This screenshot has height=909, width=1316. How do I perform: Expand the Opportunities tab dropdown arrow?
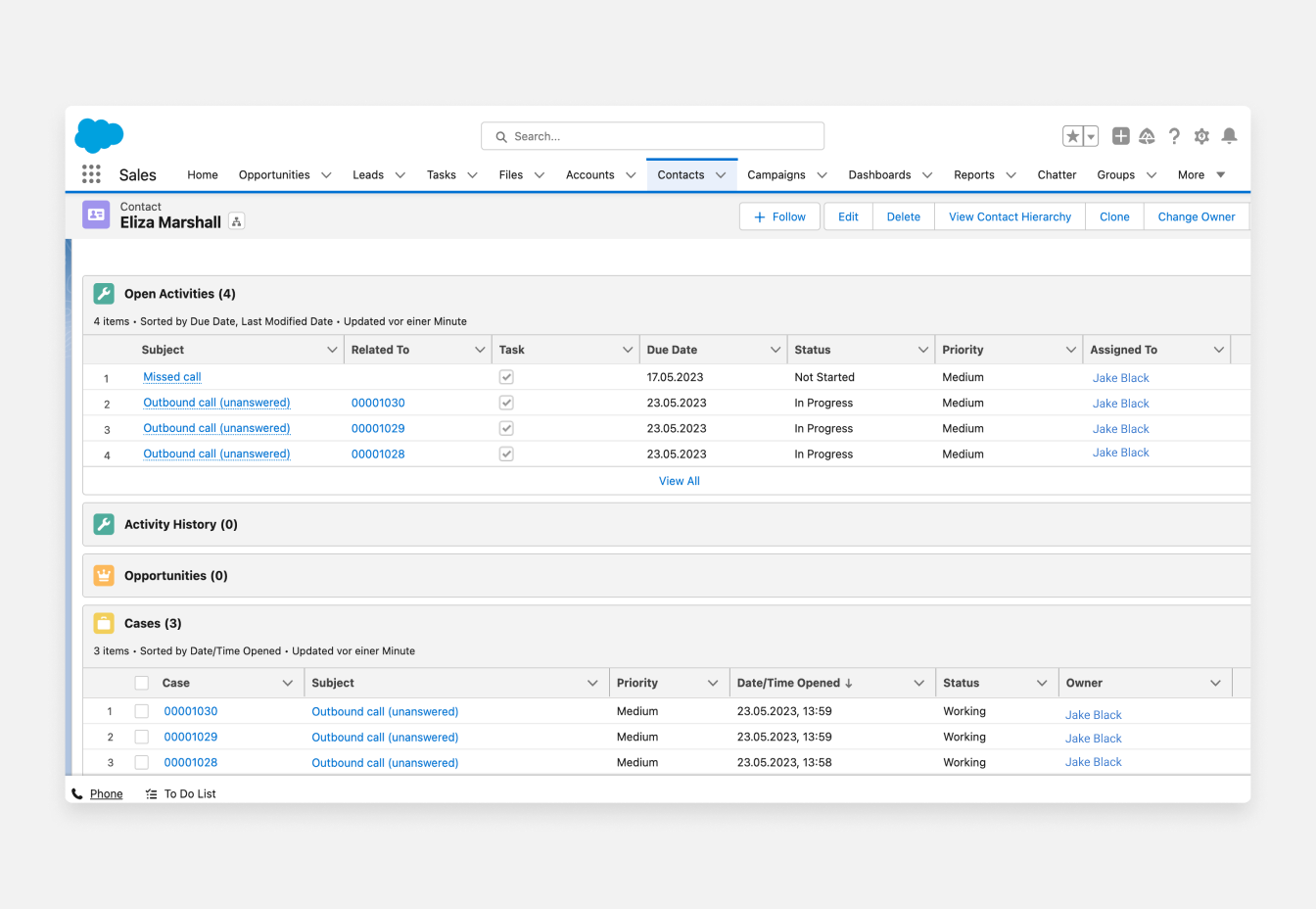point(326,175)
